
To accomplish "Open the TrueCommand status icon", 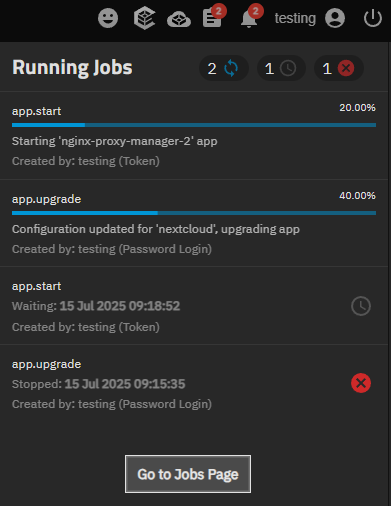I will click(144, 18).
